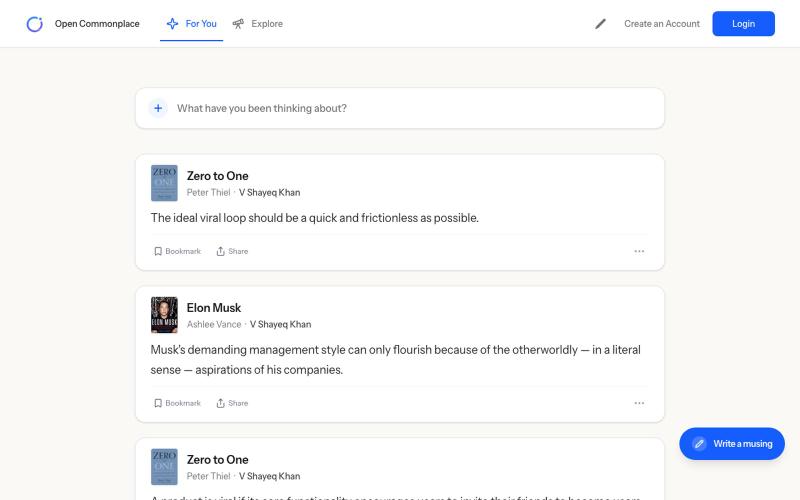Click the Write a musing floating button
Screen dimensions: 800x500
pos(732,444)
